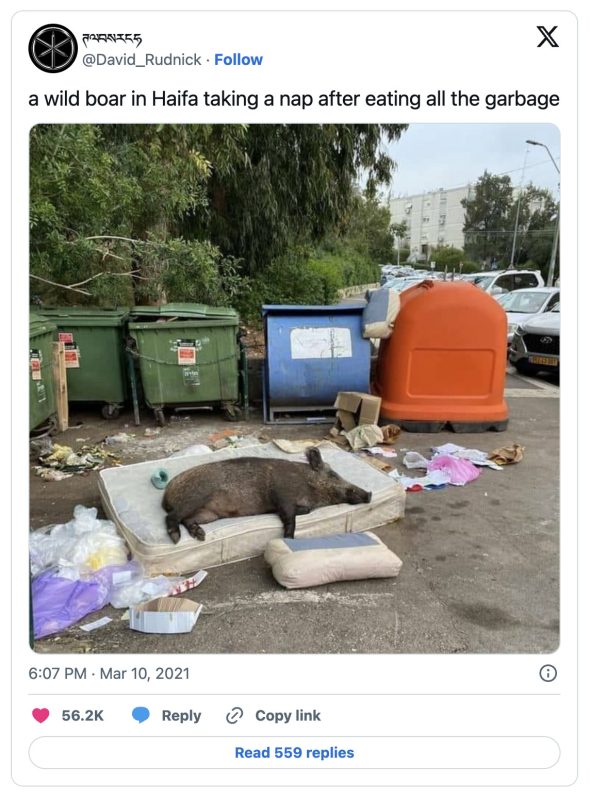Click the tweet text about Haifa boar
The width and height of the screenshot is (590, 800).
(294, 99)
